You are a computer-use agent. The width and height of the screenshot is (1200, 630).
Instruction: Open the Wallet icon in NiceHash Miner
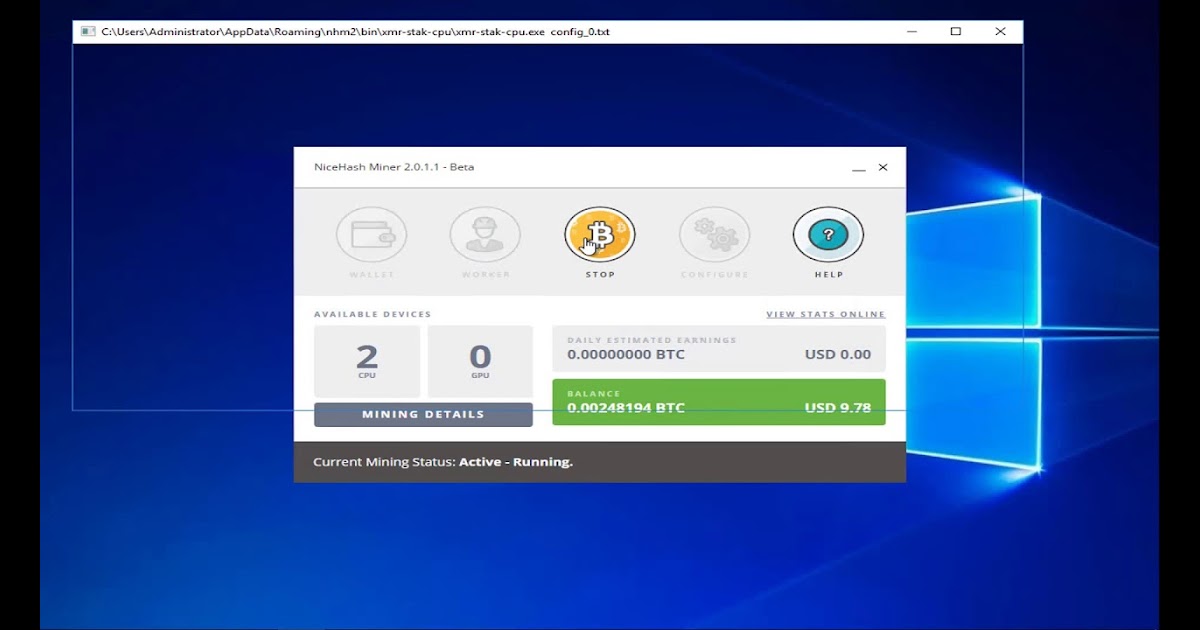point(371,235)
